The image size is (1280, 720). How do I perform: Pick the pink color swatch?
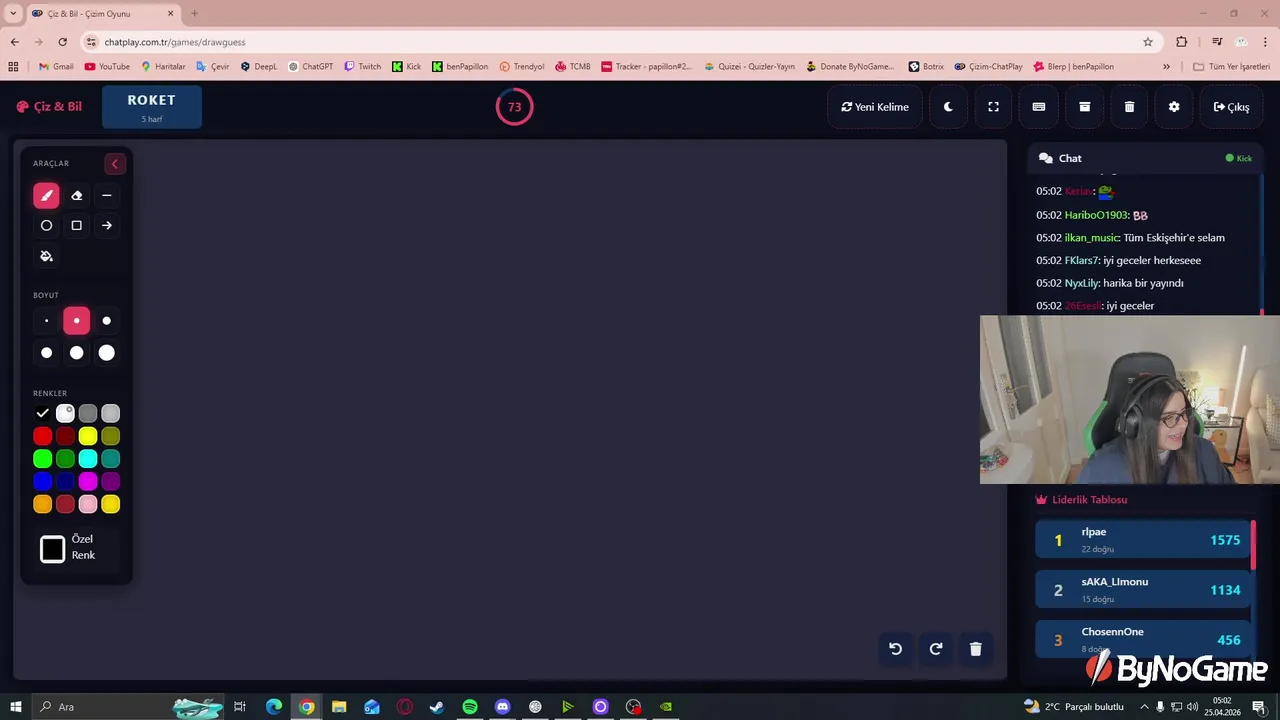(88, 505)
